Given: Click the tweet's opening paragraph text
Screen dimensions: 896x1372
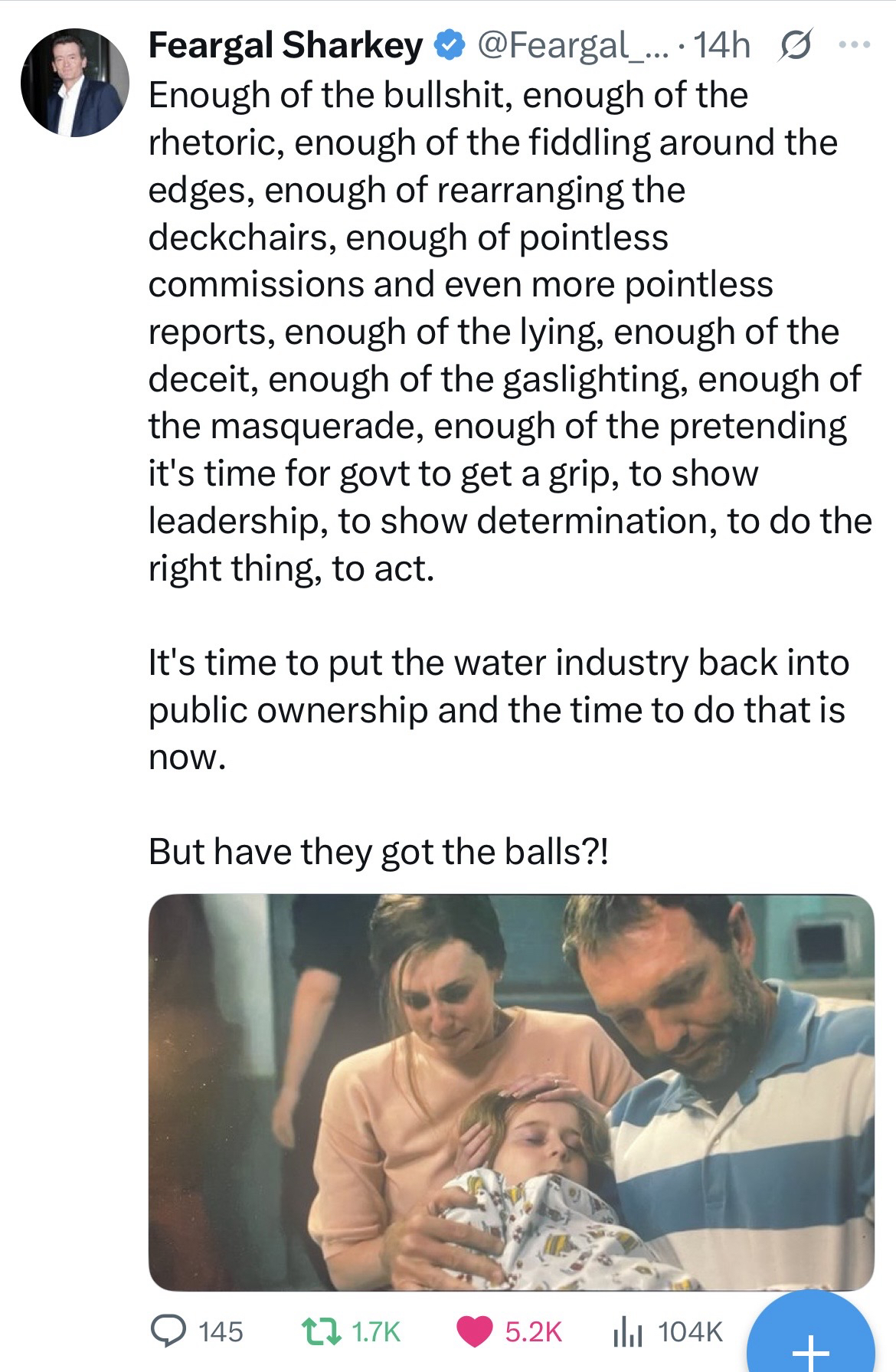Looking at the screenshot, I should pyautogui.click(x=505, y=331).
